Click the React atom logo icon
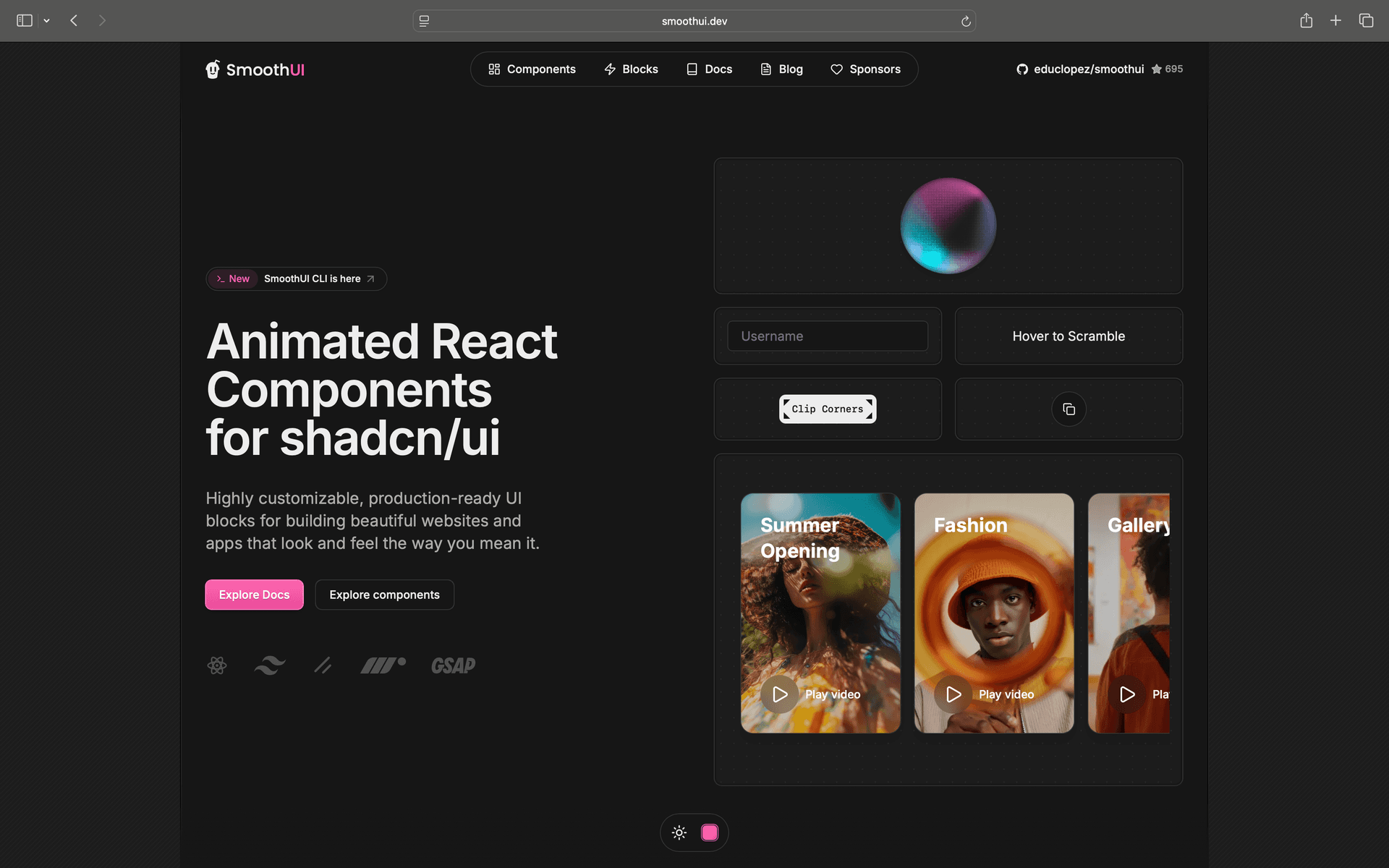1389x868 pixels. coord(217,665)
